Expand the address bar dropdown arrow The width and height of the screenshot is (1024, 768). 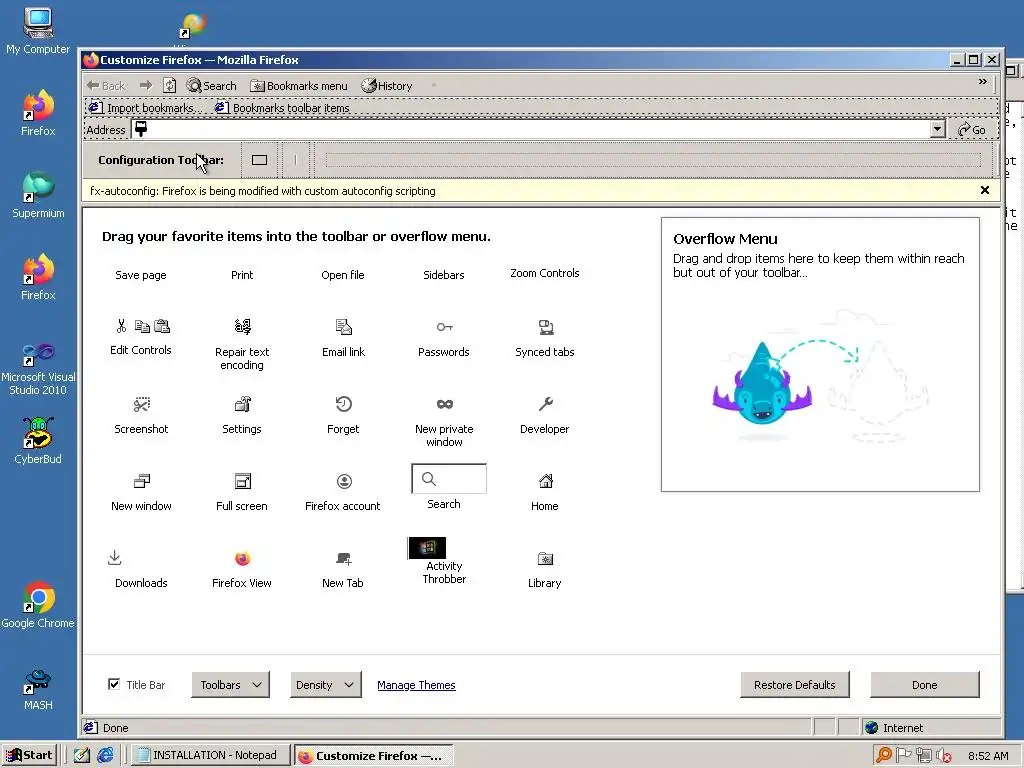(937, 129)
